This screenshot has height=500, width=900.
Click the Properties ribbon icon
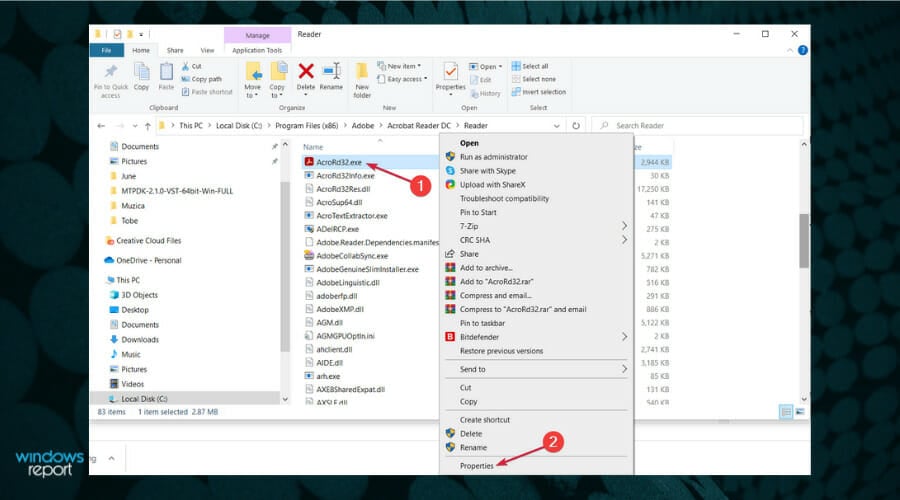coord(451,73)
